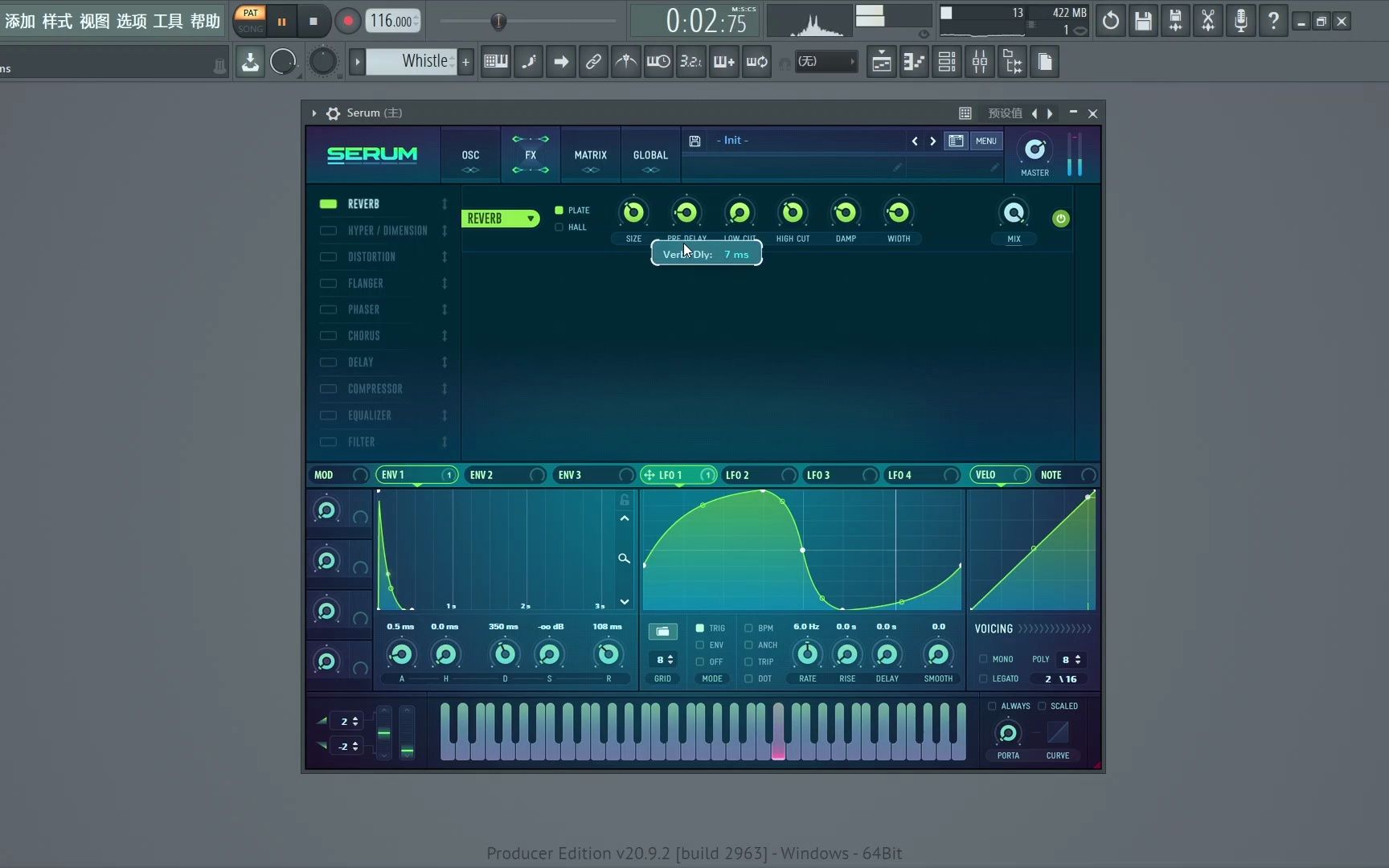1389x868 pixels.
Task: Switch to the OSC tab in Serum
Action: [471, 155]
